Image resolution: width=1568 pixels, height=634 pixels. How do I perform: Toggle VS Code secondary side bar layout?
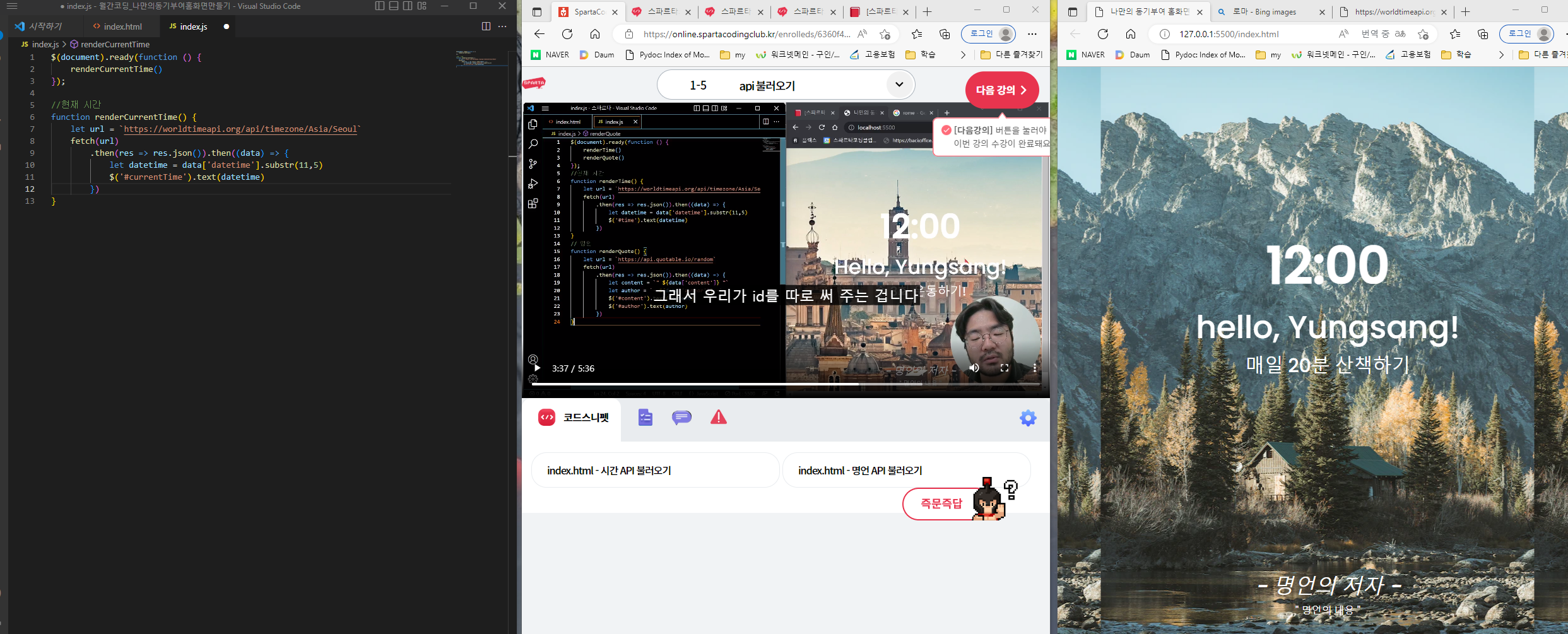[x=408, y=6]
